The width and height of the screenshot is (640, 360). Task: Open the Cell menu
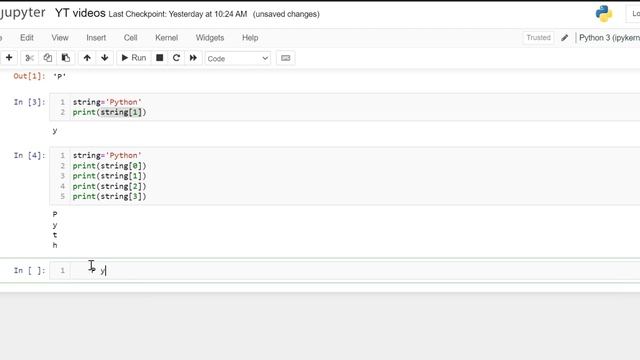click(x=131, y=38)
